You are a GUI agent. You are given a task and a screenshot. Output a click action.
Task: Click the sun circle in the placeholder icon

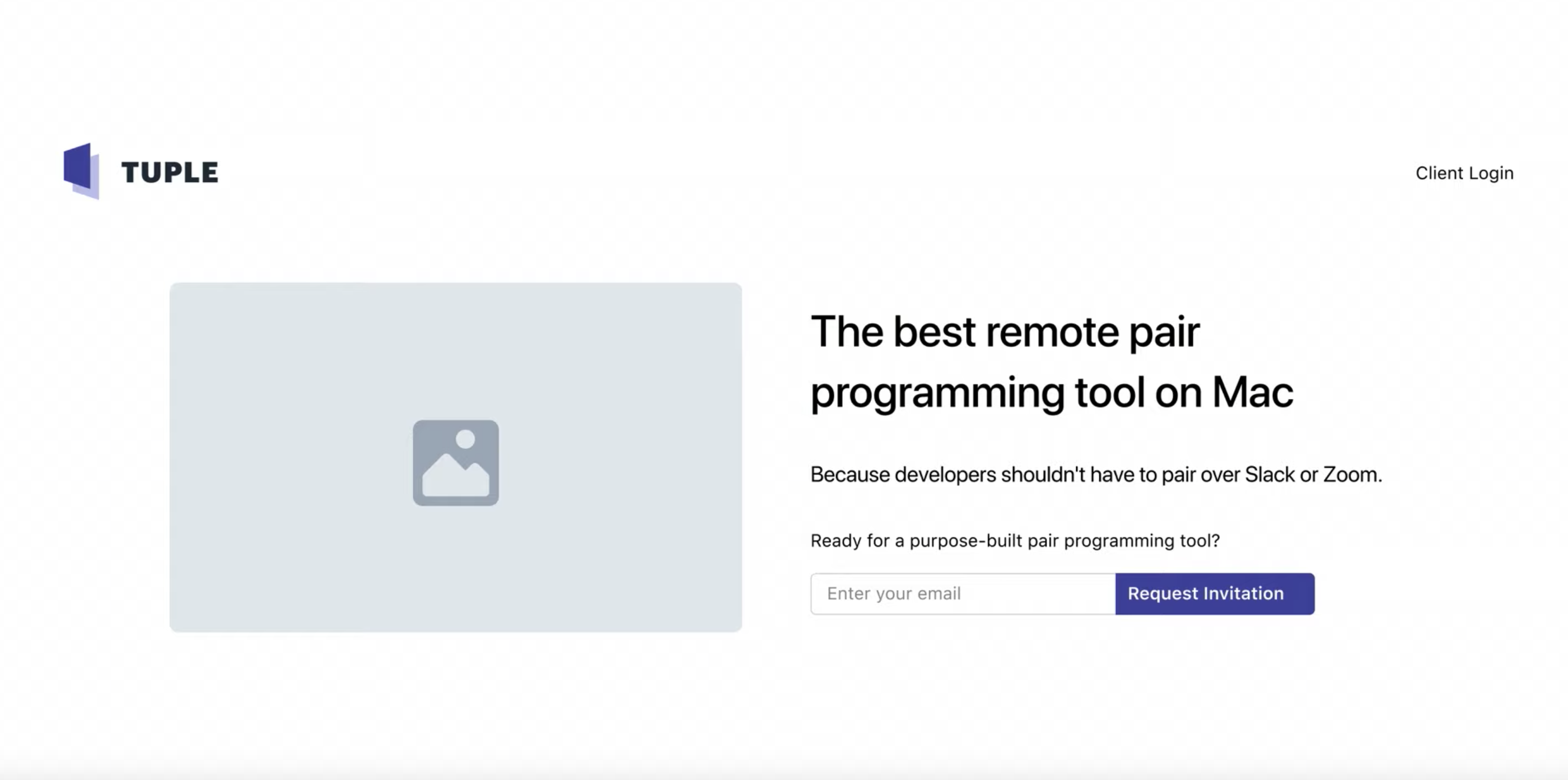click(x=465, y=439)
